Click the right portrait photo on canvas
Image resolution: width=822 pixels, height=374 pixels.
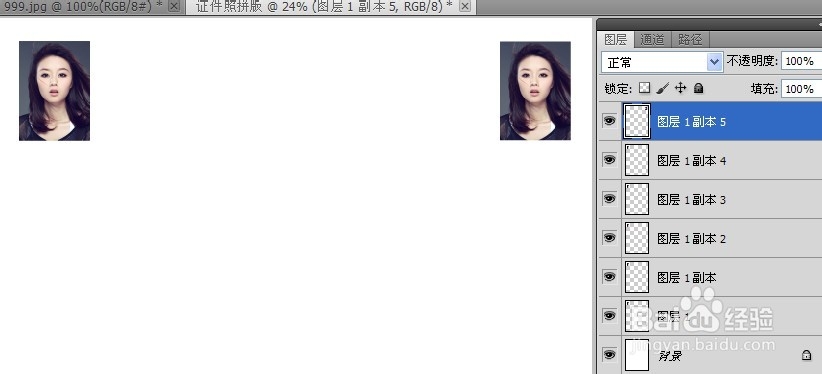point(535,91)
